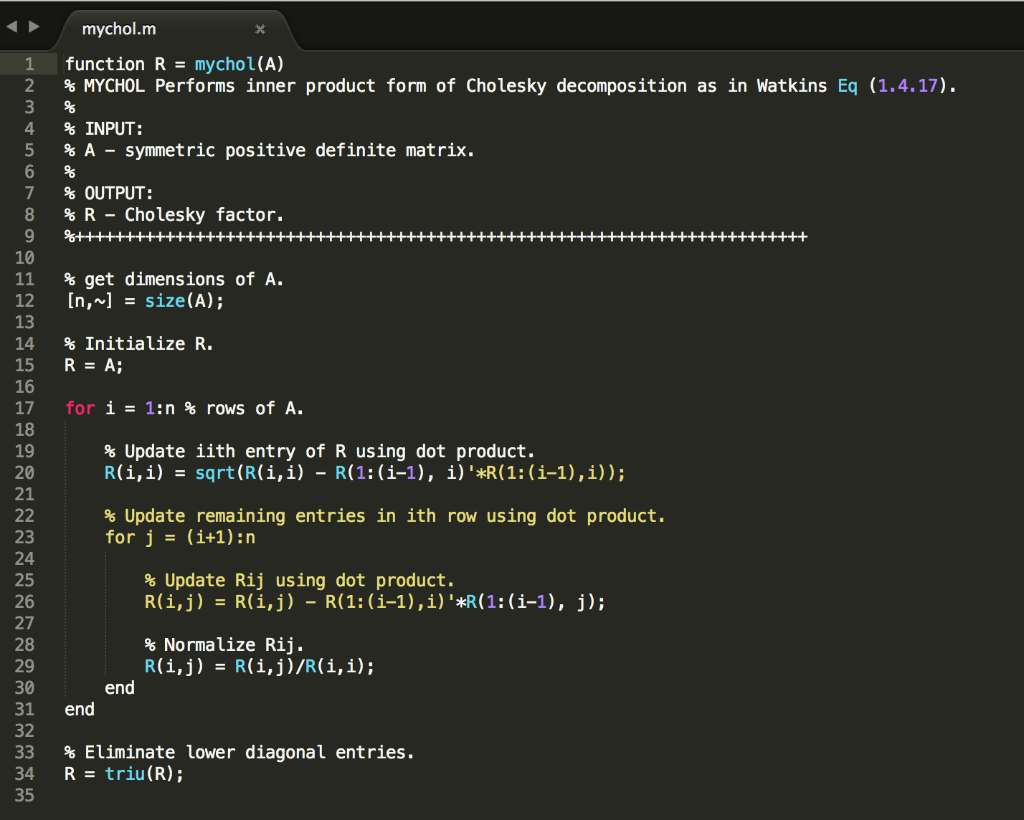Screen dimensions: 1024x820
Task: Click the for keyword on line 17
Action: pos(79,408)
